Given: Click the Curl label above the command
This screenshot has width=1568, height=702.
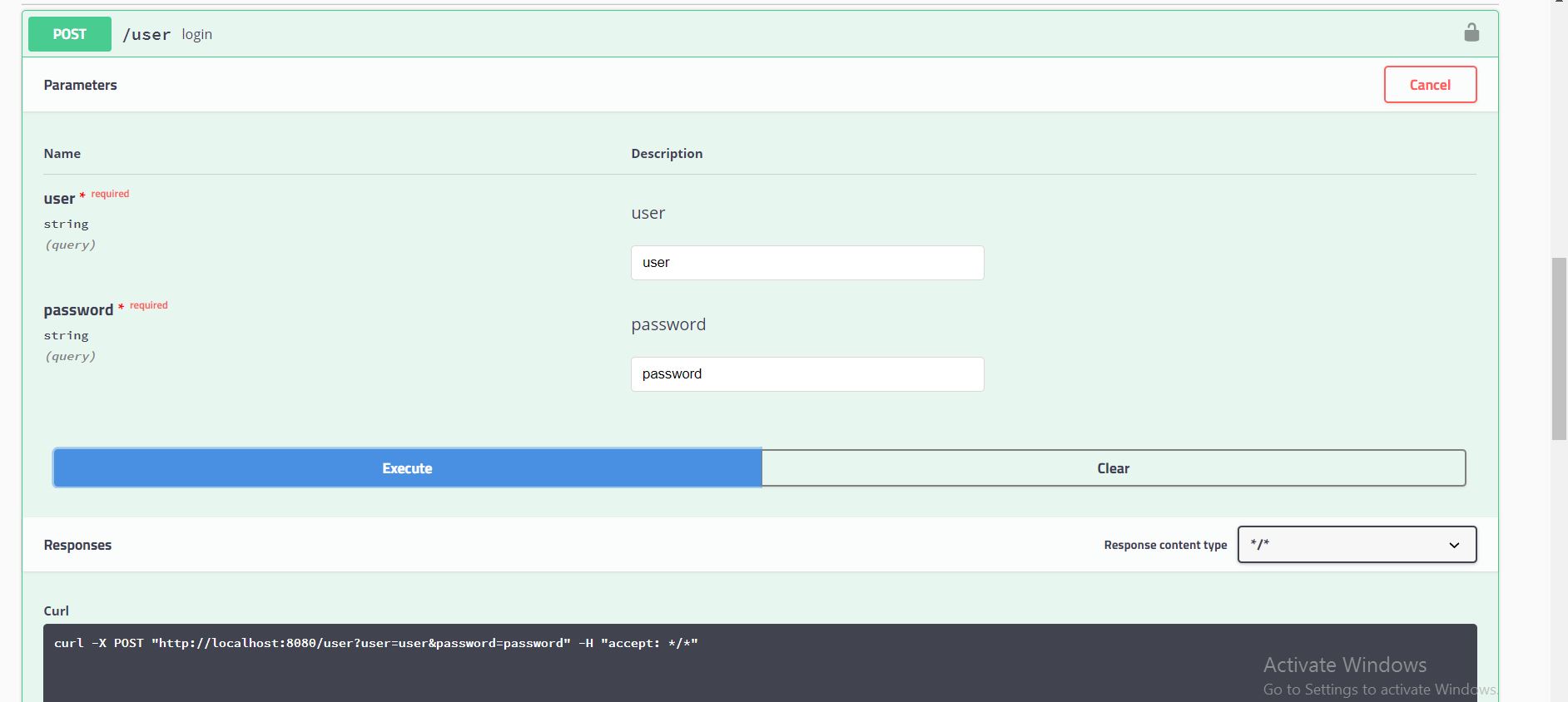Looking at the screenshot, I should [57, 611].
